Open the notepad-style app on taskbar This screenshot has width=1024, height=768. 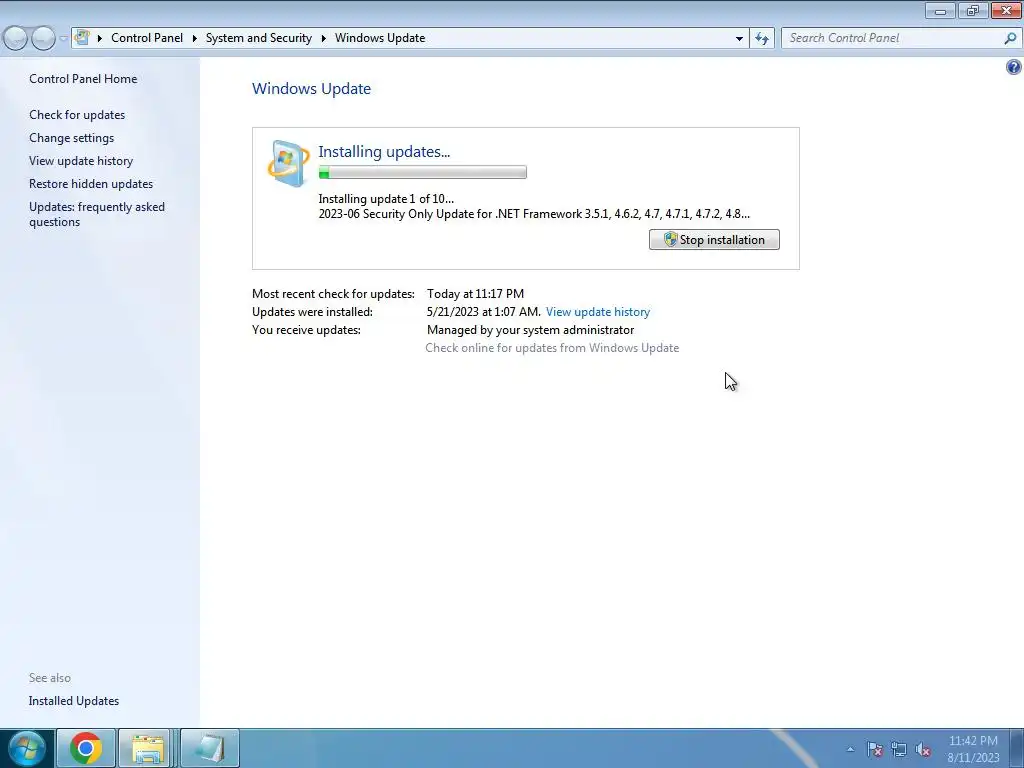click(x=209, y=748)
